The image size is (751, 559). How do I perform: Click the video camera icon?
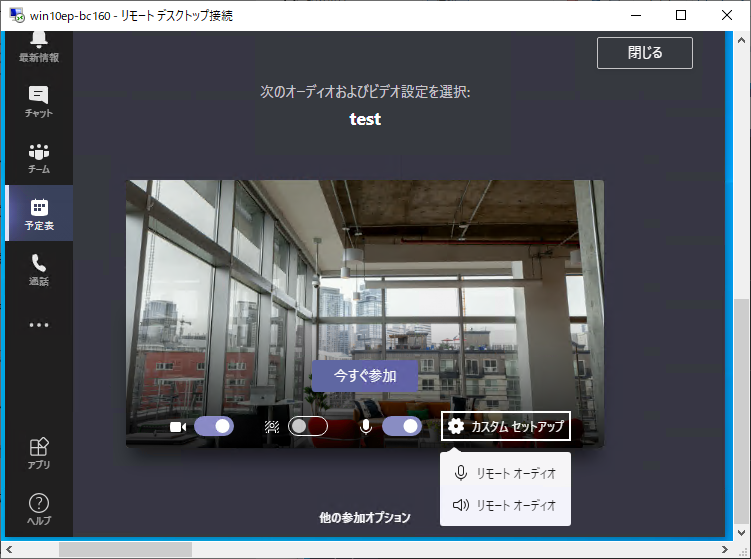[x=178, y=426]
